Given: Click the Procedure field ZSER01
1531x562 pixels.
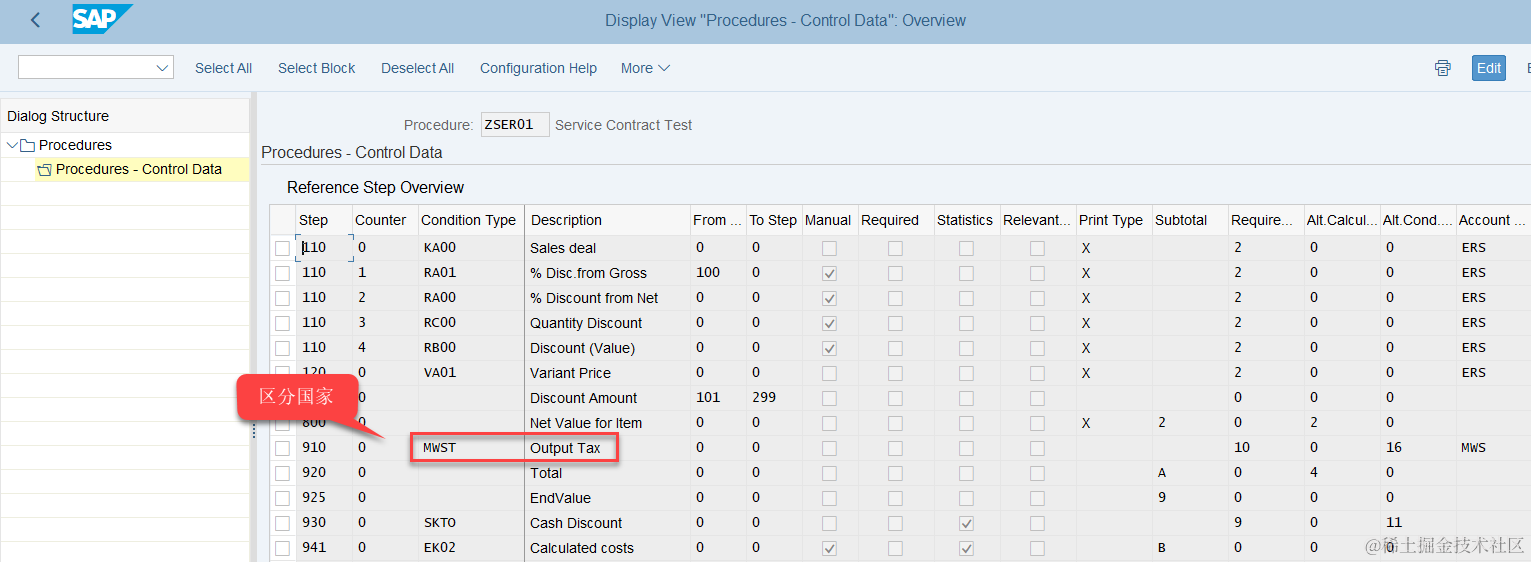Looking at the screenshot, I should [x=515, y=125].
